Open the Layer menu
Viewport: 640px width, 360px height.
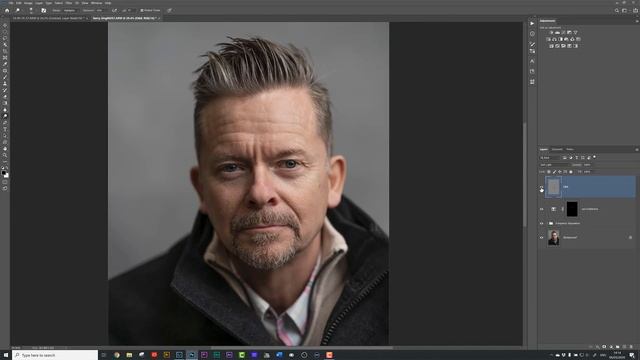[38, 3]
